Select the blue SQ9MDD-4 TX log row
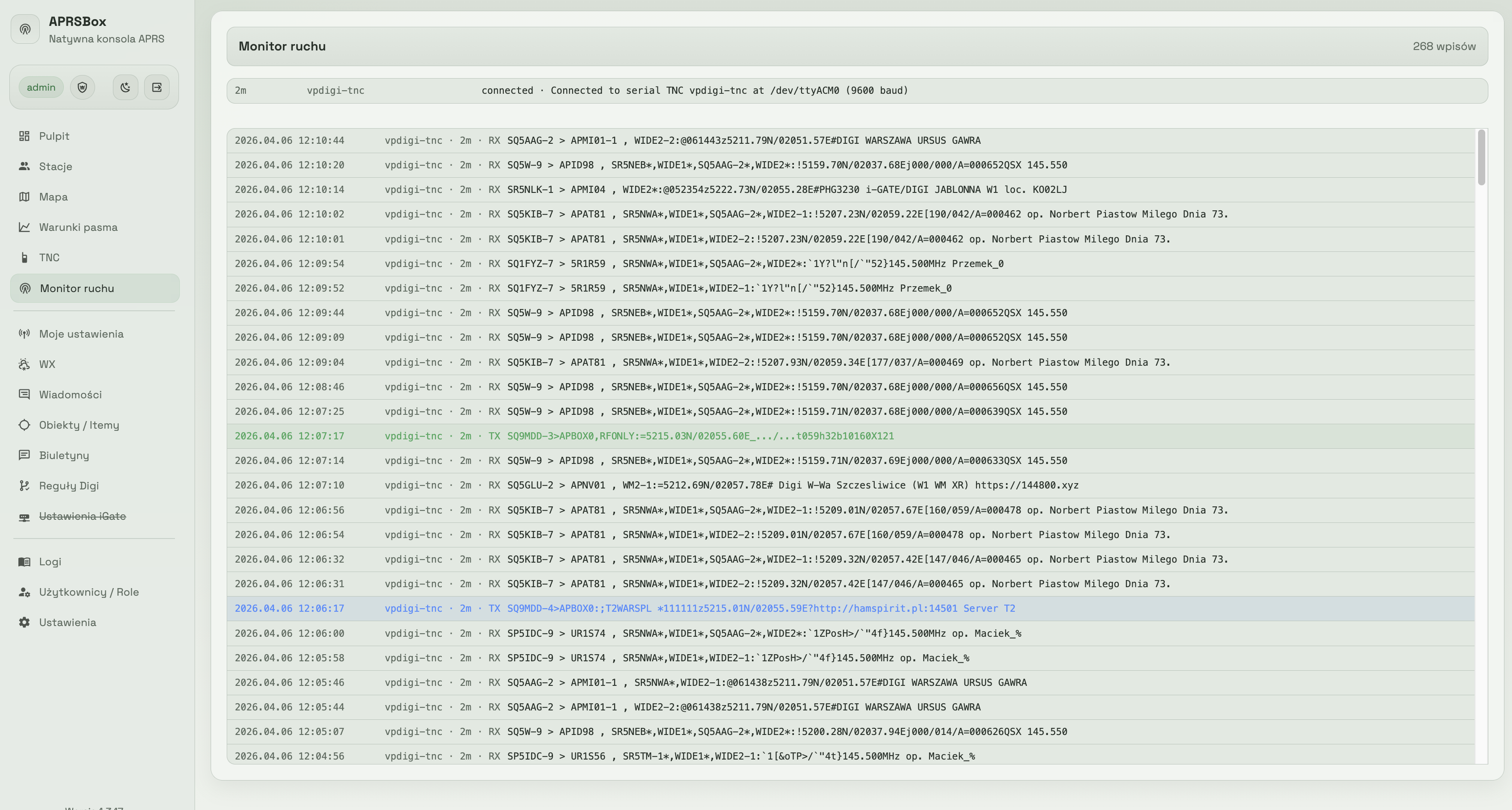This screenshot has height=810, width=1512. point(761,609)
